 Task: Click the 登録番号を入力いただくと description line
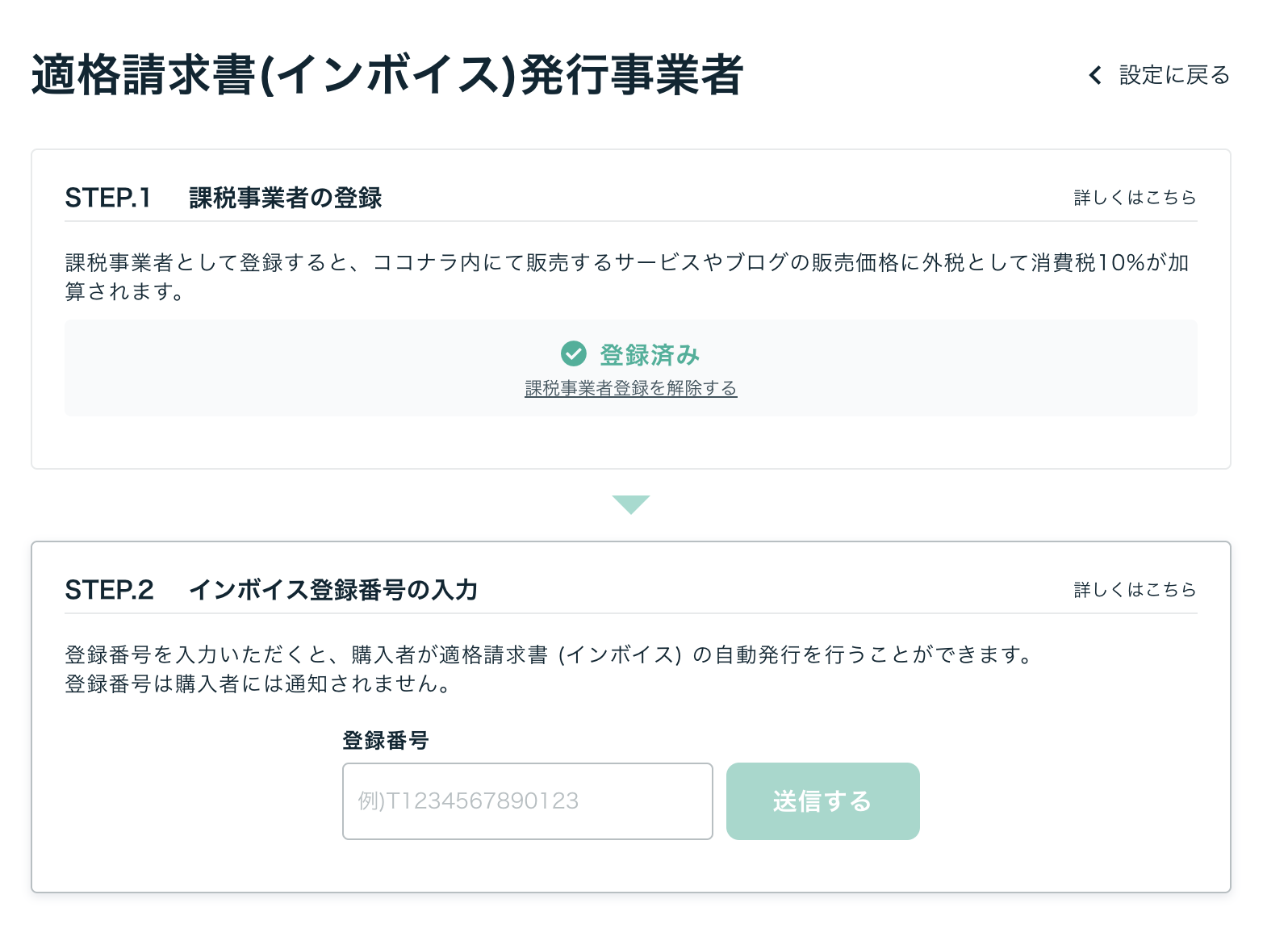click(x=549, y=654)
